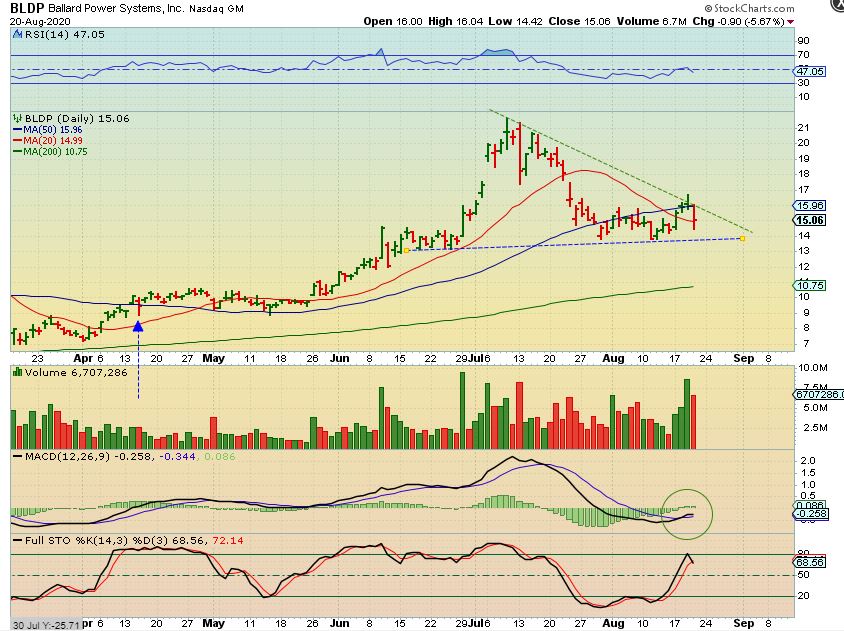Image resolution: width=844 pixels, height=631 pixels.
Task: Click the 15.96 price tag on right axis
Action: (810, 206)
